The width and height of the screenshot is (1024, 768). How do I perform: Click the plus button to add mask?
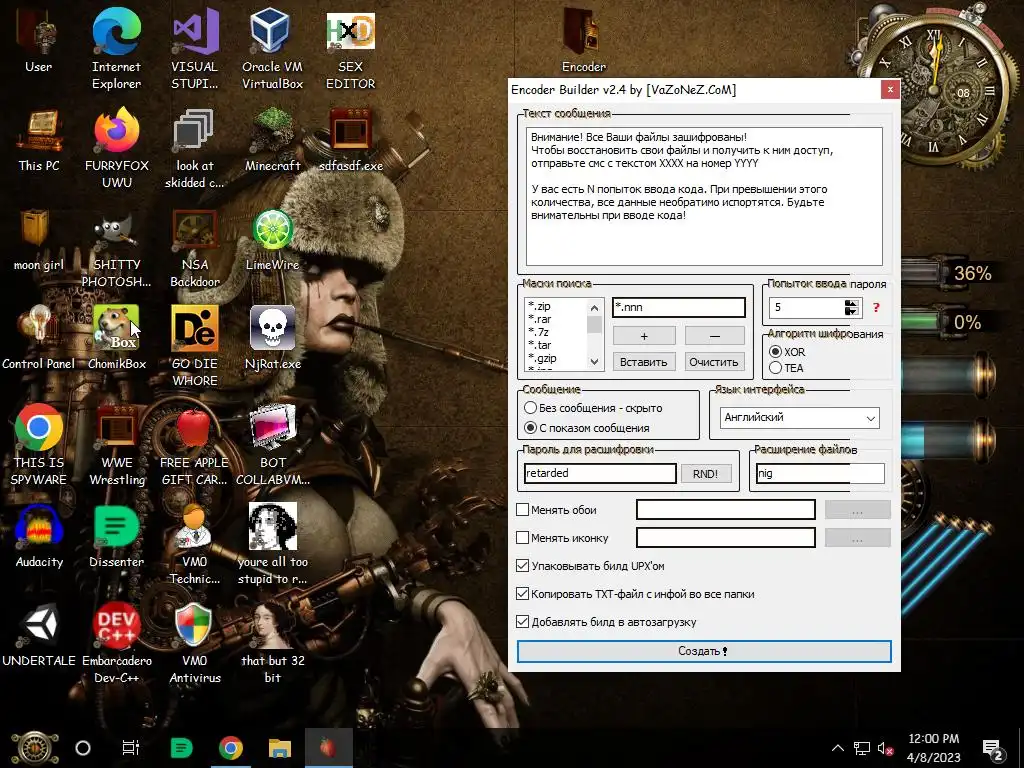pyautogui.click(x=644, y=336)
